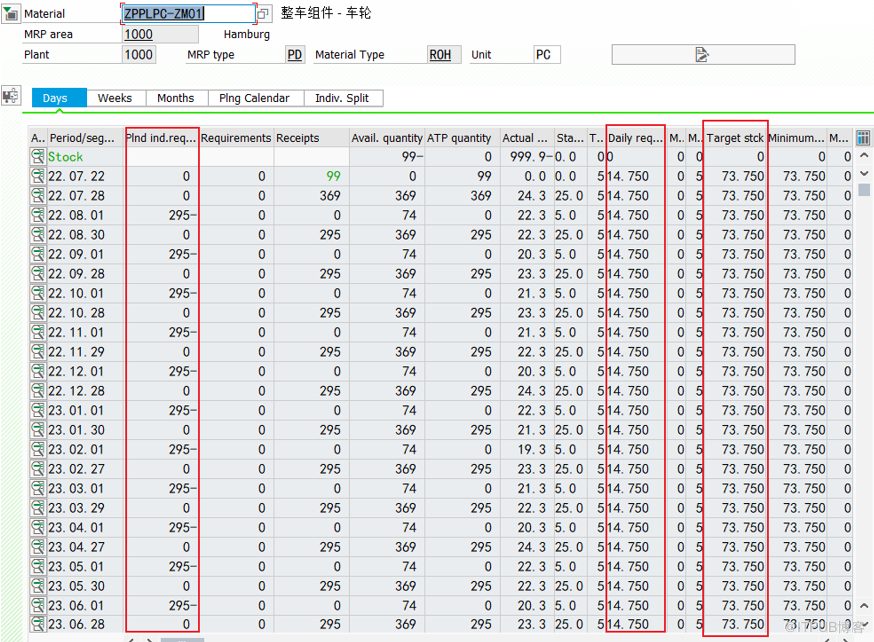Open details icon for the 23.06.28 row
The width and height of the screenshot is (874, 642).
click(x=38, y=625)
